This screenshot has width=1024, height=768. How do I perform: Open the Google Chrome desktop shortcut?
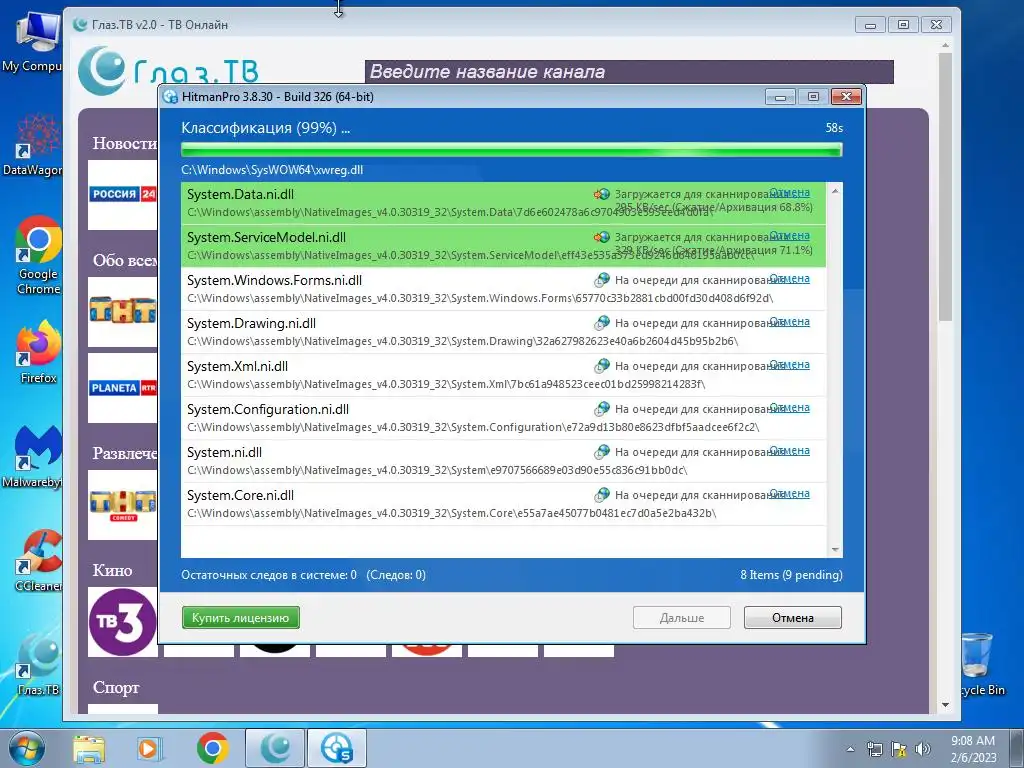[x=38, y=256]
